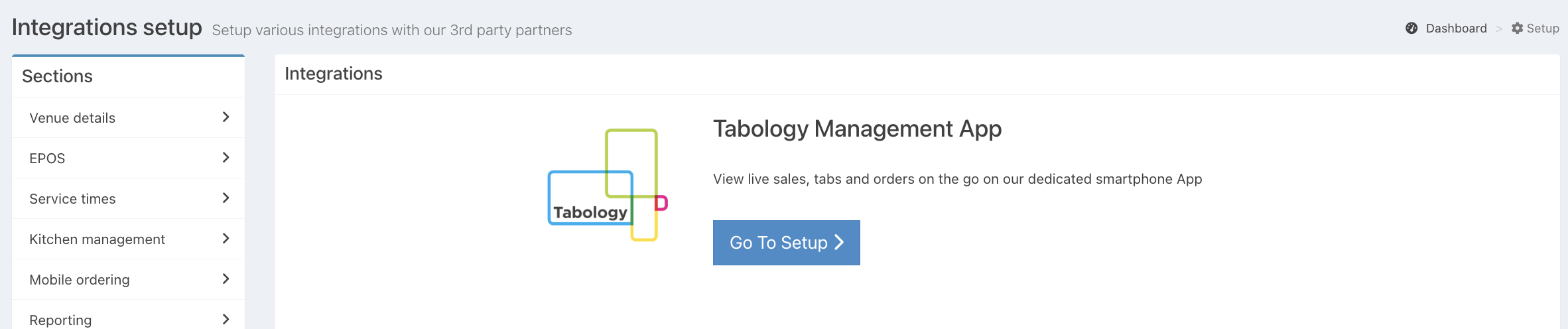Click the arrow icon on Go To Setup
Screen dimensions: 1568x329
point(839,243)
